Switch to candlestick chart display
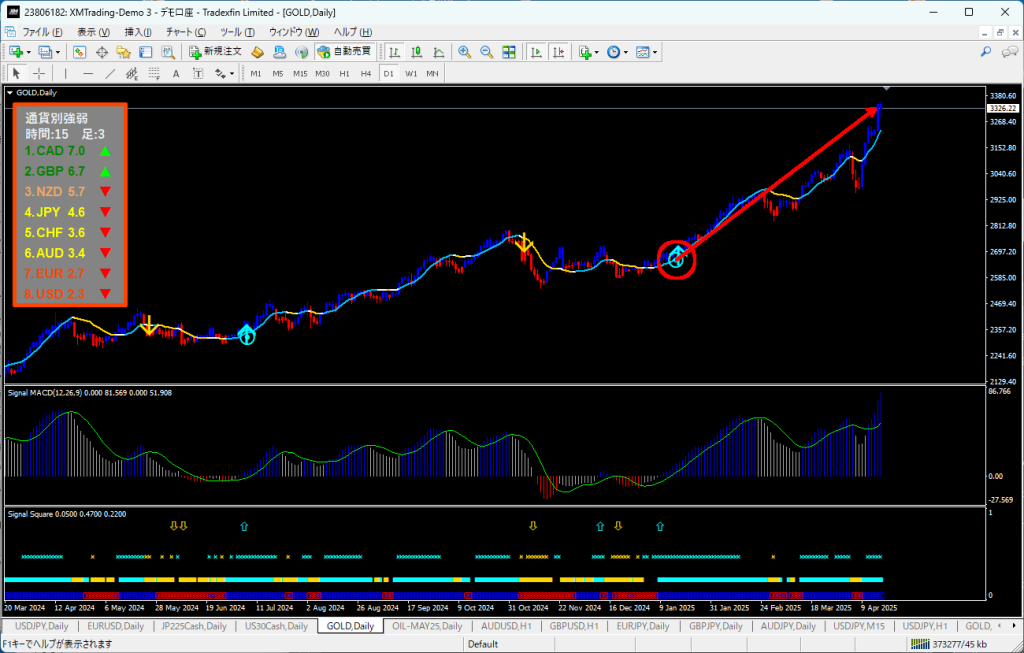This screenshot has width=1024, height=653. (417, 52)
